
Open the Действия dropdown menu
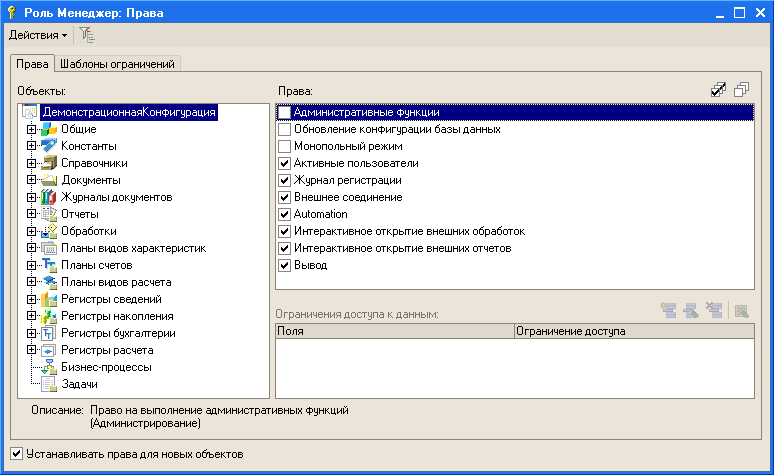click(38, 35)
